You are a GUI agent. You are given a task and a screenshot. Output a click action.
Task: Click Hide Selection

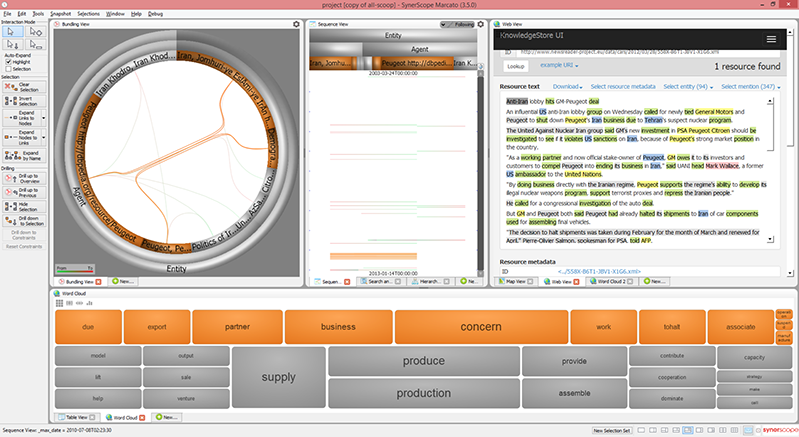pyautogui.click(x=24, y=206)
